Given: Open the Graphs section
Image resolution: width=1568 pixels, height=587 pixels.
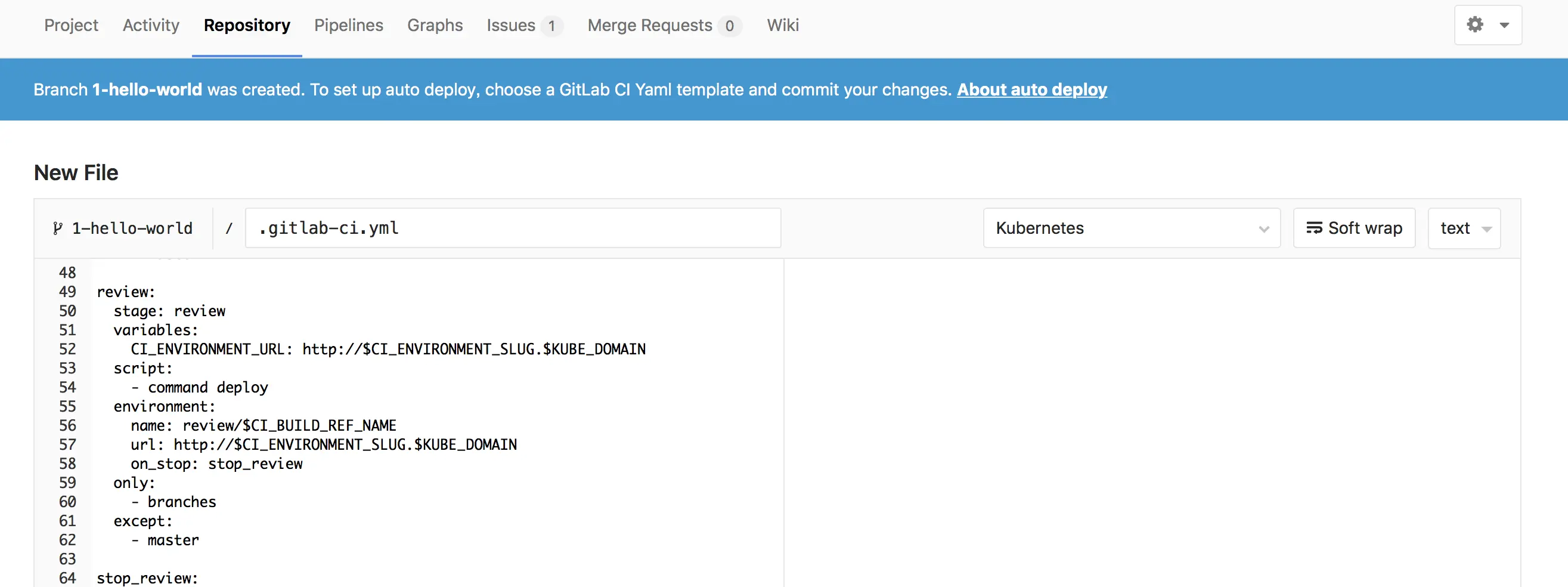Looking at the screenshot, I should point(435,25).
